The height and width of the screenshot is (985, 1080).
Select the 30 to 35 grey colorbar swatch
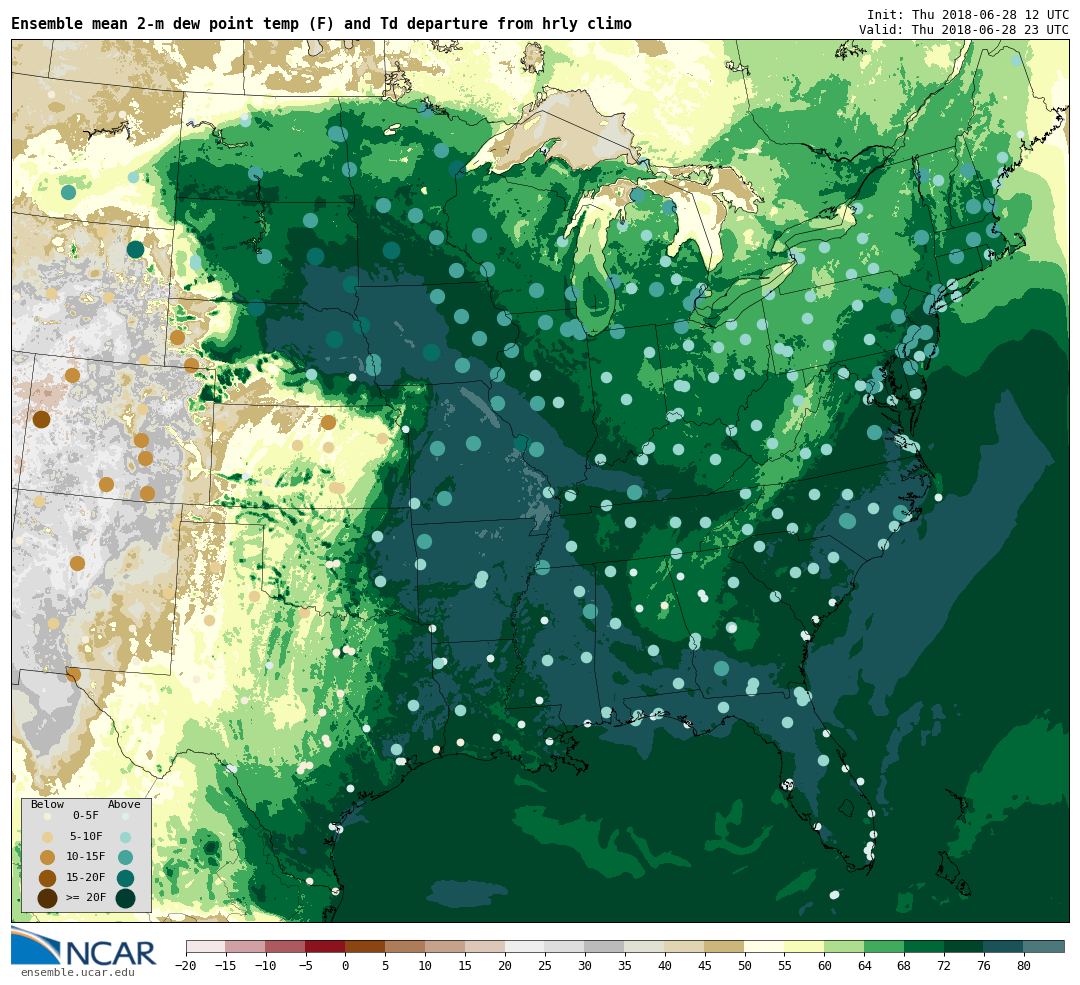tap(605, 946)
